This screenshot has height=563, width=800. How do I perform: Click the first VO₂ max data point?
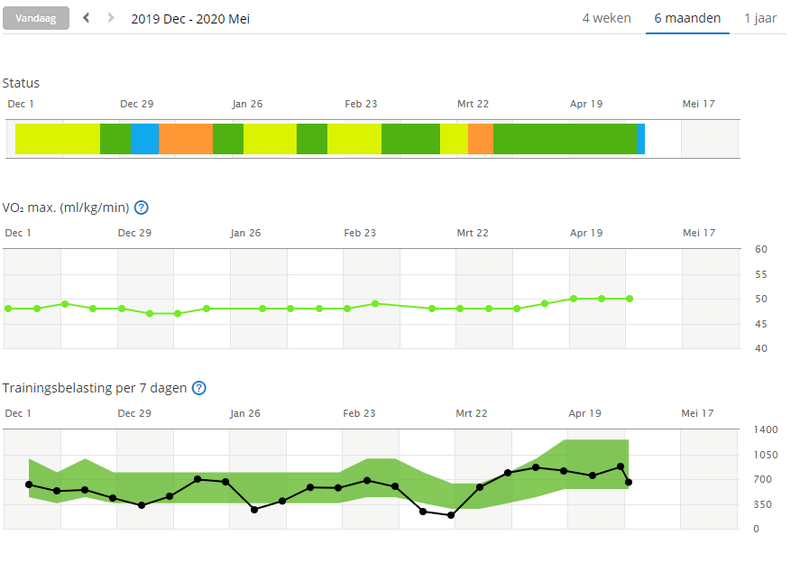pos(9,308)
